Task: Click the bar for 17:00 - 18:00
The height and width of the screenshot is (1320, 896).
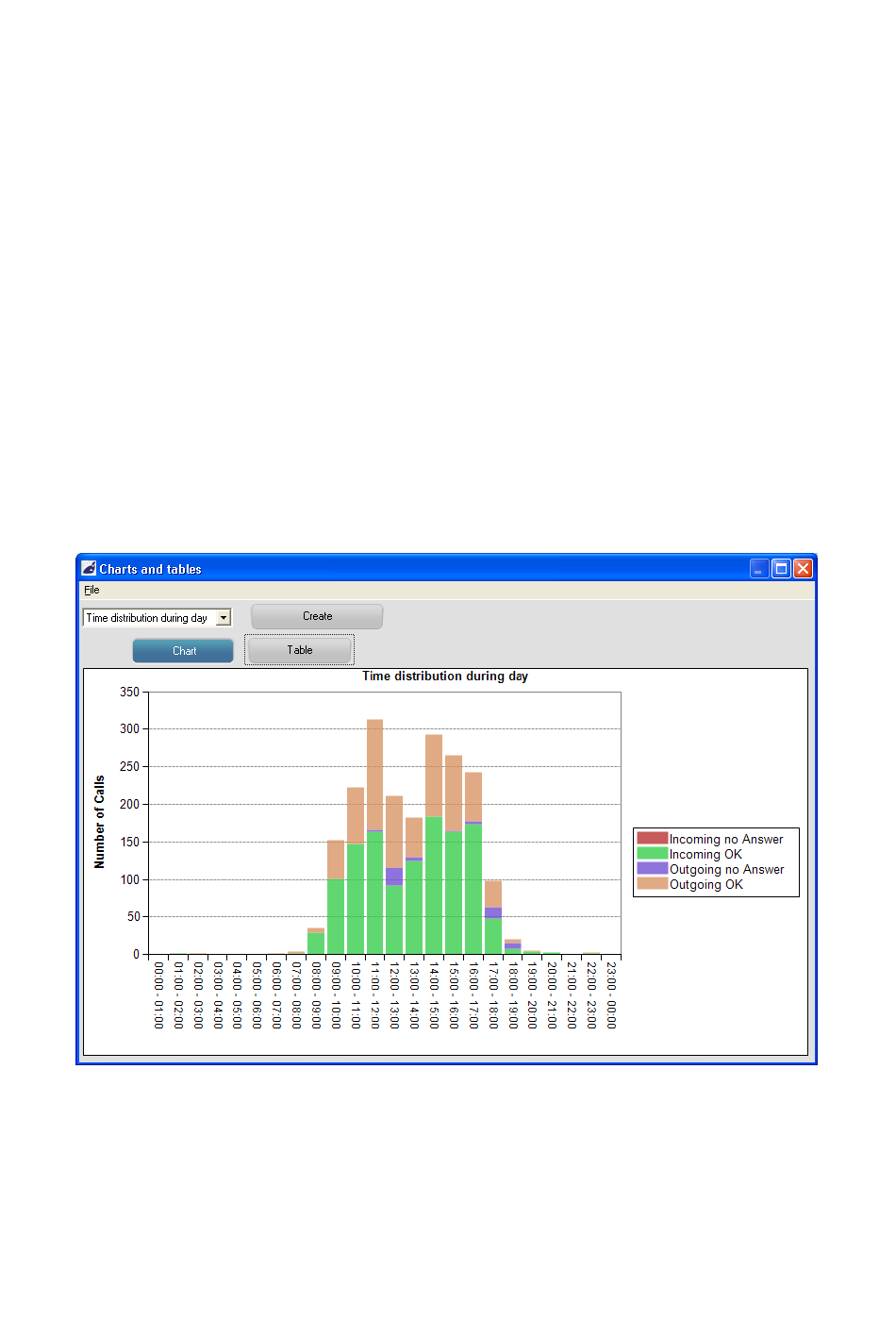Action: pyautogui.click(x=493, y=917)
